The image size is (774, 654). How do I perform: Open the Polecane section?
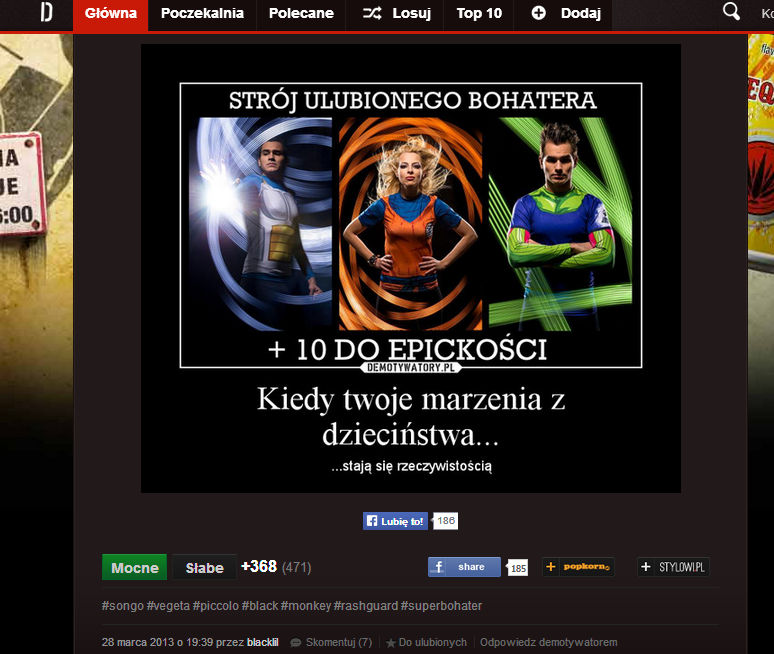tap(301, 14)
